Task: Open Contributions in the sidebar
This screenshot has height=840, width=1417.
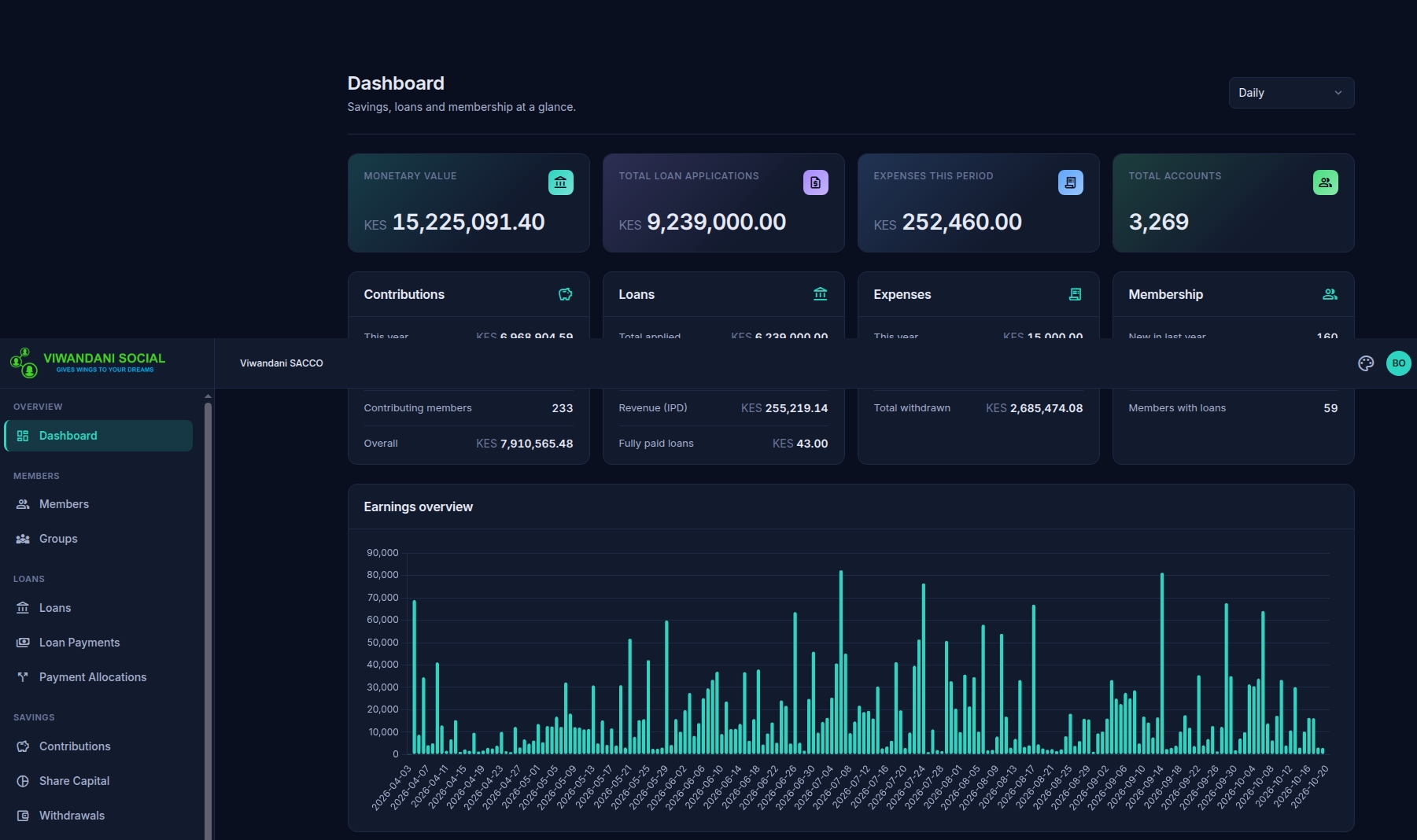Action: tap(98, 746)
